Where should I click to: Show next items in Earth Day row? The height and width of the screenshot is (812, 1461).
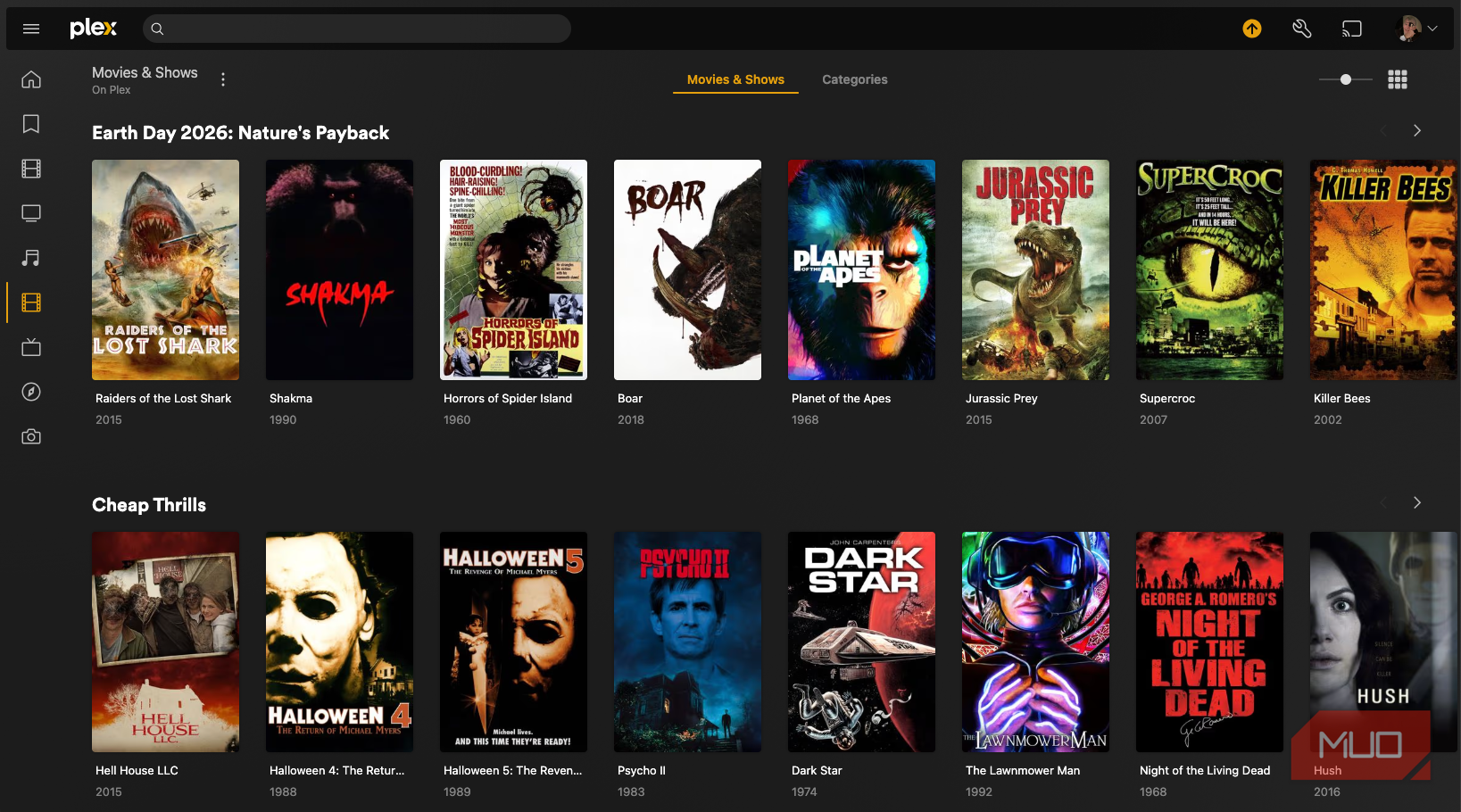pos(1416,130)
